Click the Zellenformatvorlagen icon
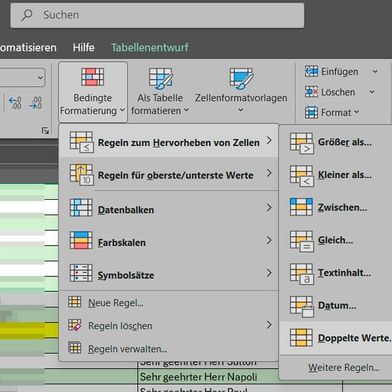This screenshot has width=392, height=392. point(241,78)
